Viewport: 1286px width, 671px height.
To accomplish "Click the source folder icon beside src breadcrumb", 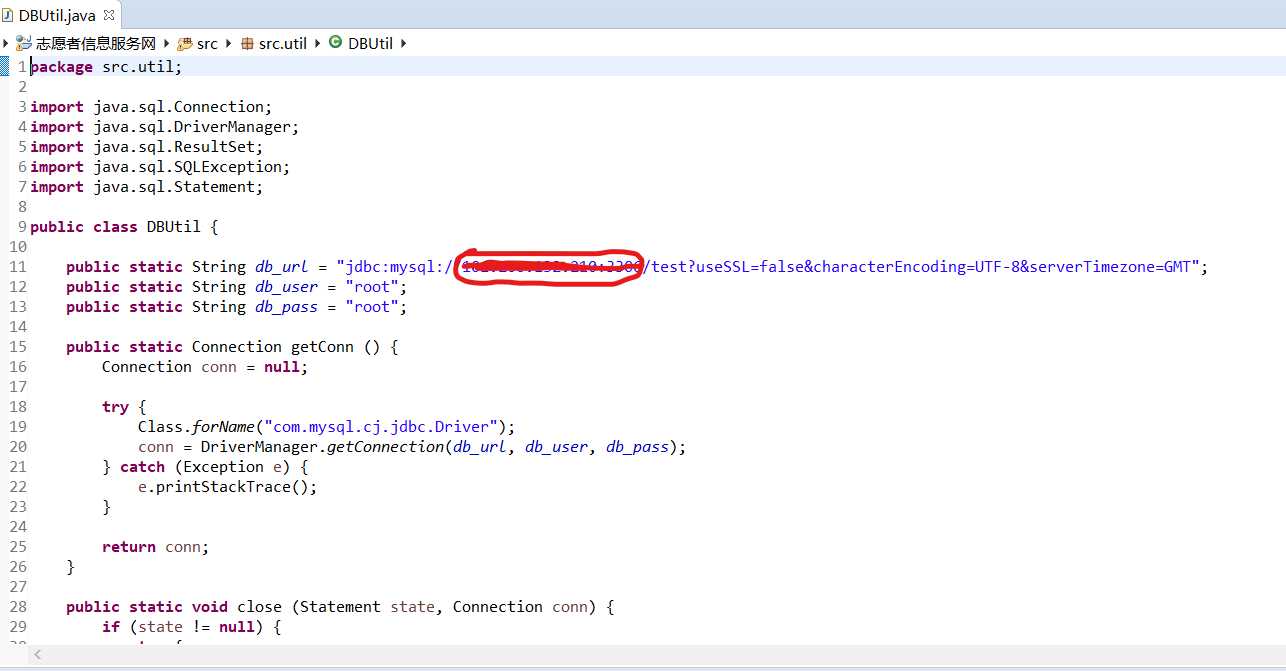I will point(185,43).
